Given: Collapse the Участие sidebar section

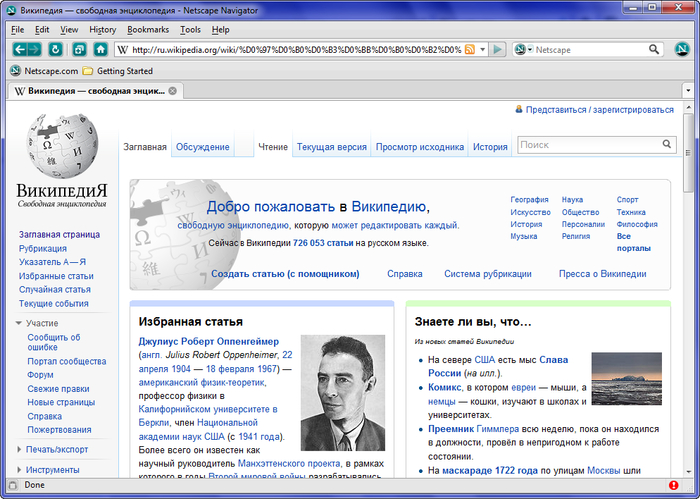Looking at the screenshot, I should 18,323.
